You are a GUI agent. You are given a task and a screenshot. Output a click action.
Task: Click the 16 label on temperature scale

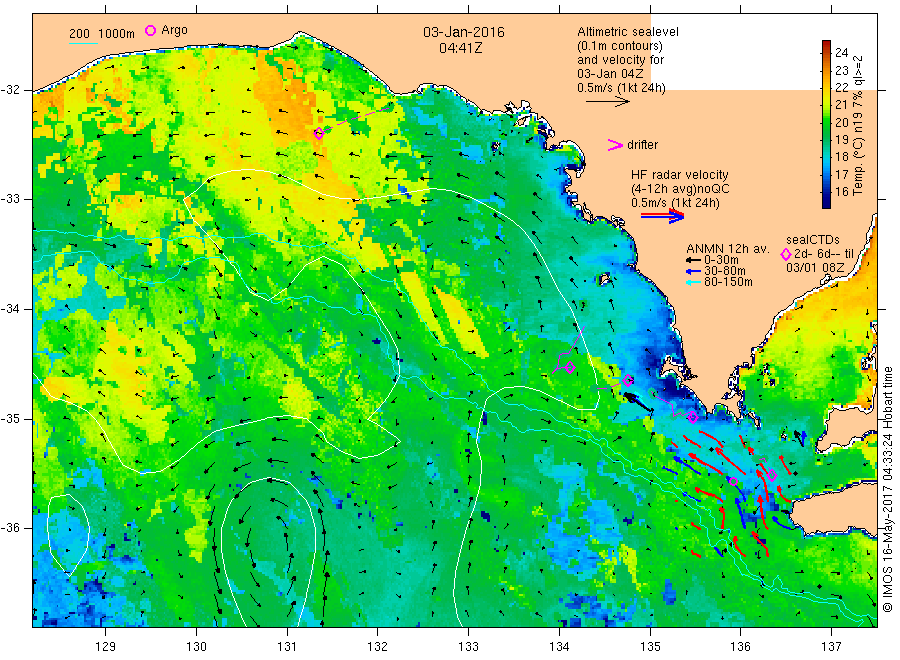click(841, 192)
